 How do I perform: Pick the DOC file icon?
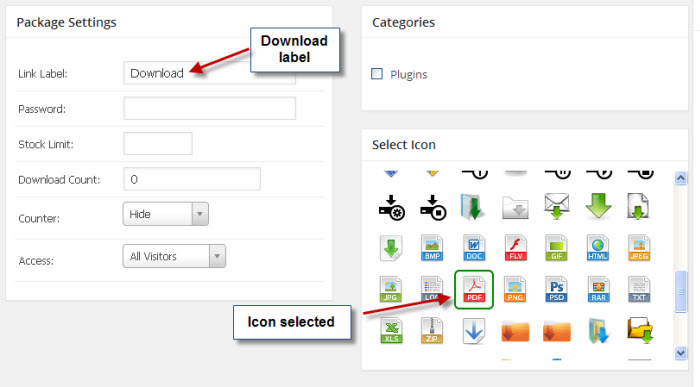[474, 248]
